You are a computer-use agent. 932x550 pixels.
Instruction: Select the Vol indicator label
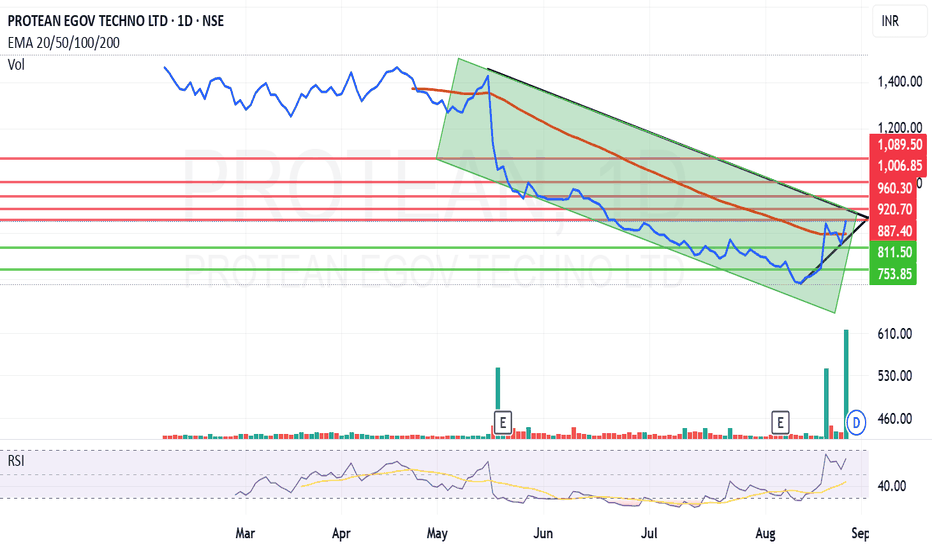coord(16,64)
